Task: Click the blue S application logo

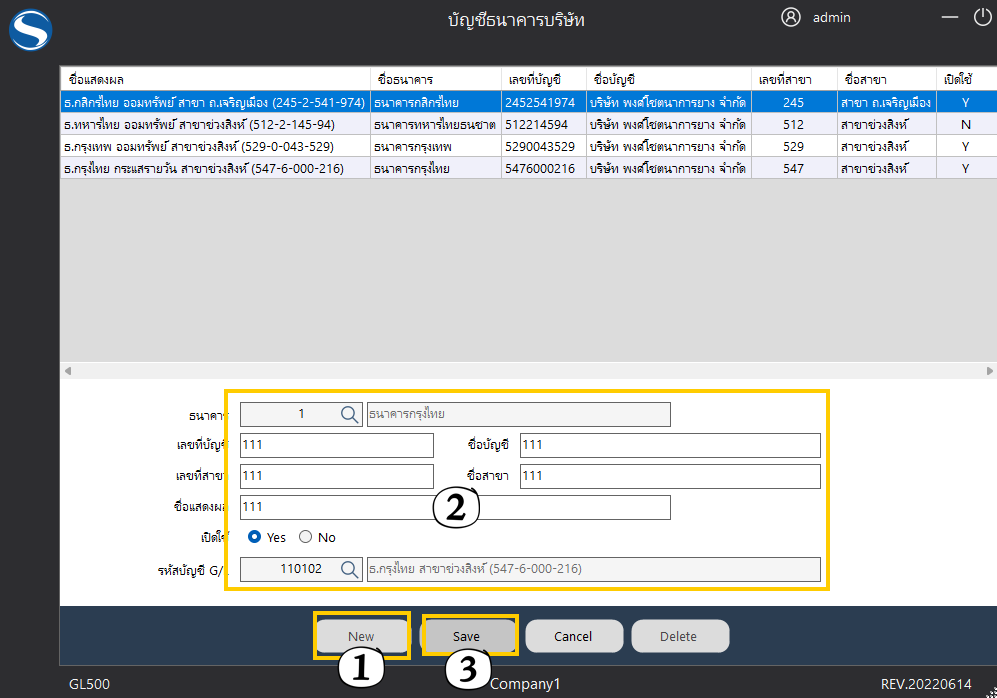Action: pos(30,29)
